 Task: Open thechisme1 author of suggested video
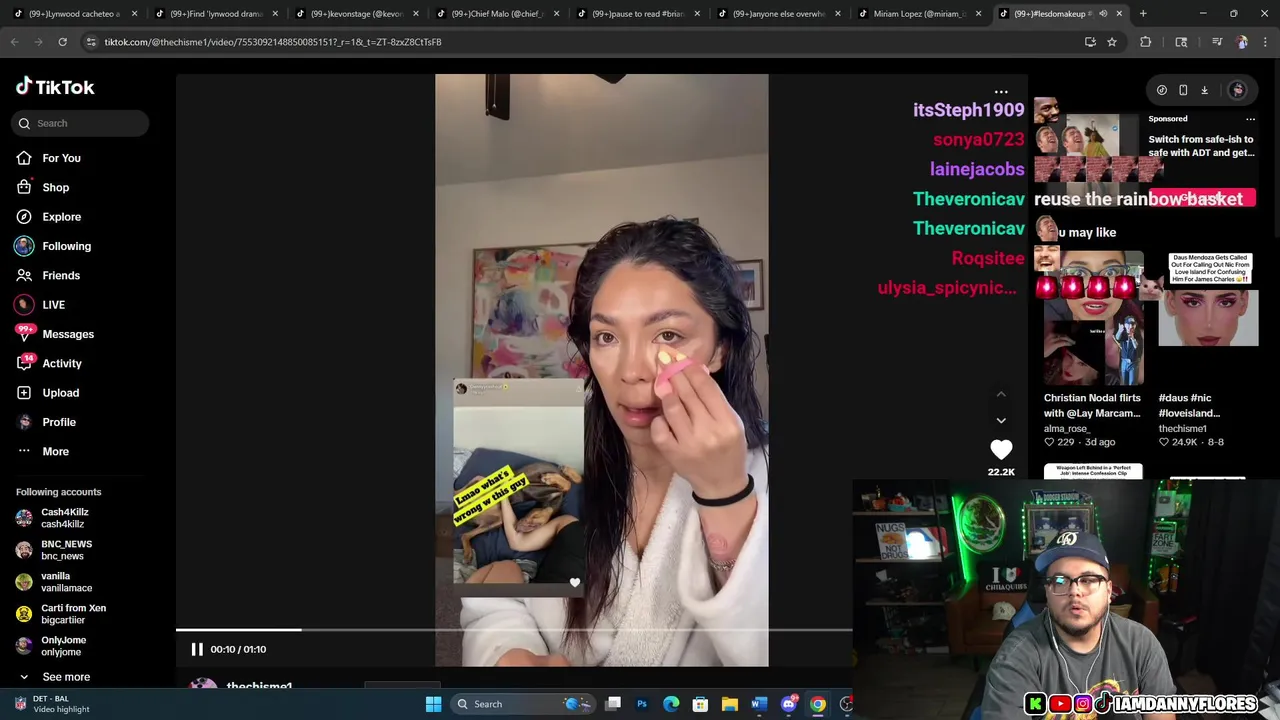coord(1183,428)
